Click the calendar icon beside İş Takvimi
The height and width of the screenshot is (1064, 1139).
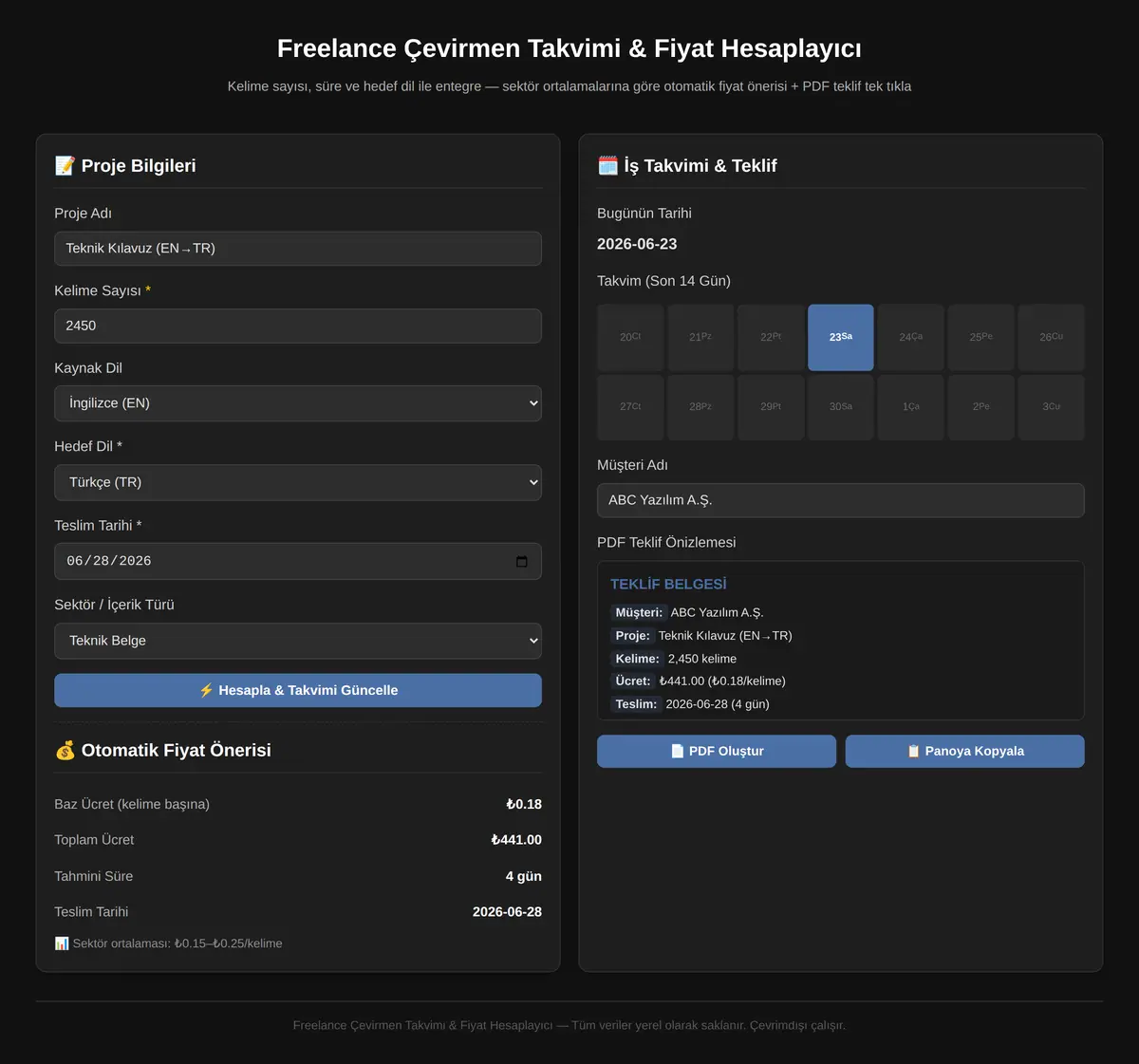(607, 165)
